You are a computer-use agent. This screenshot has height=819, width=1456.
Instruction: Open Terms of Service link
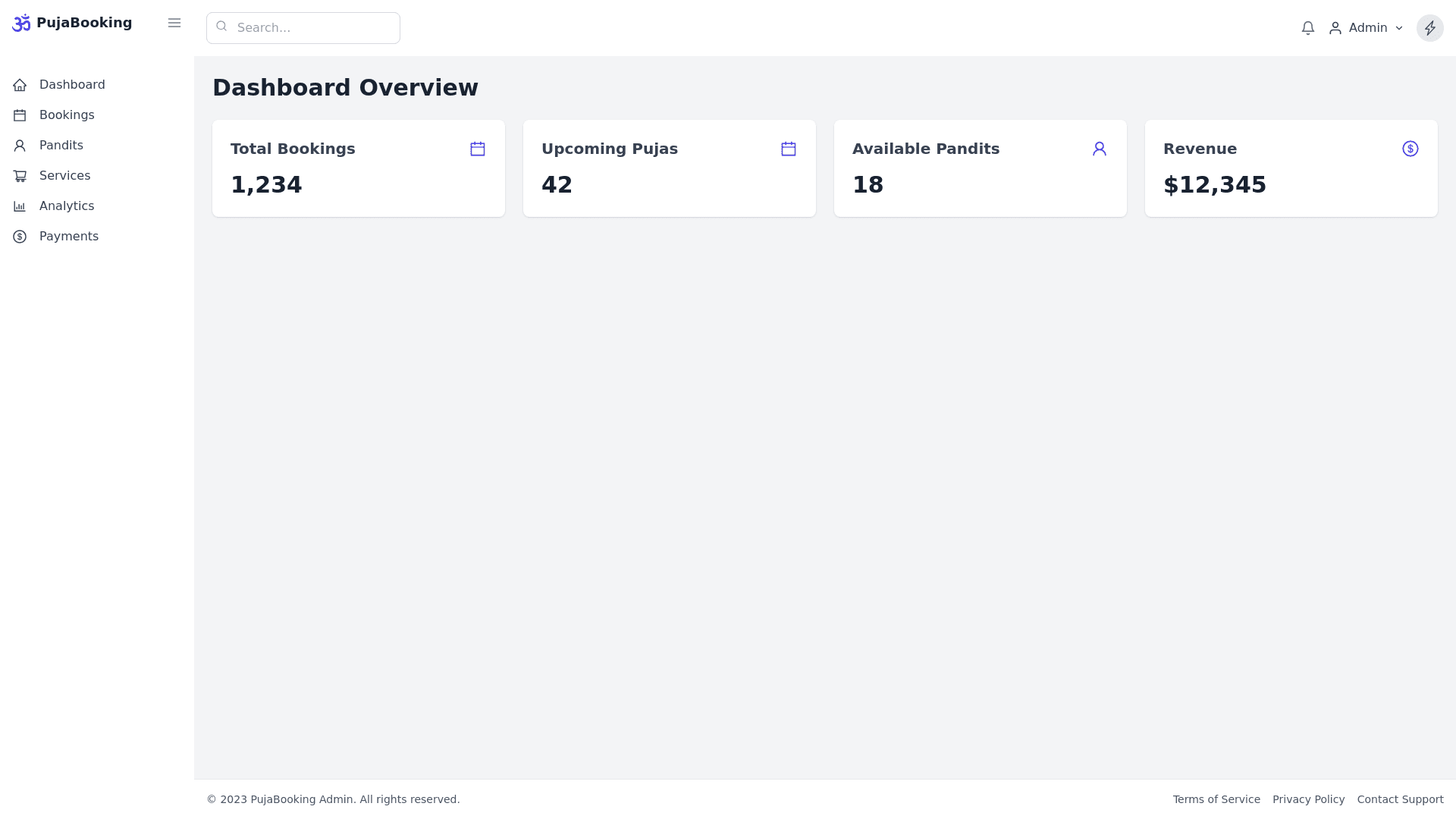click(1216, 799)
